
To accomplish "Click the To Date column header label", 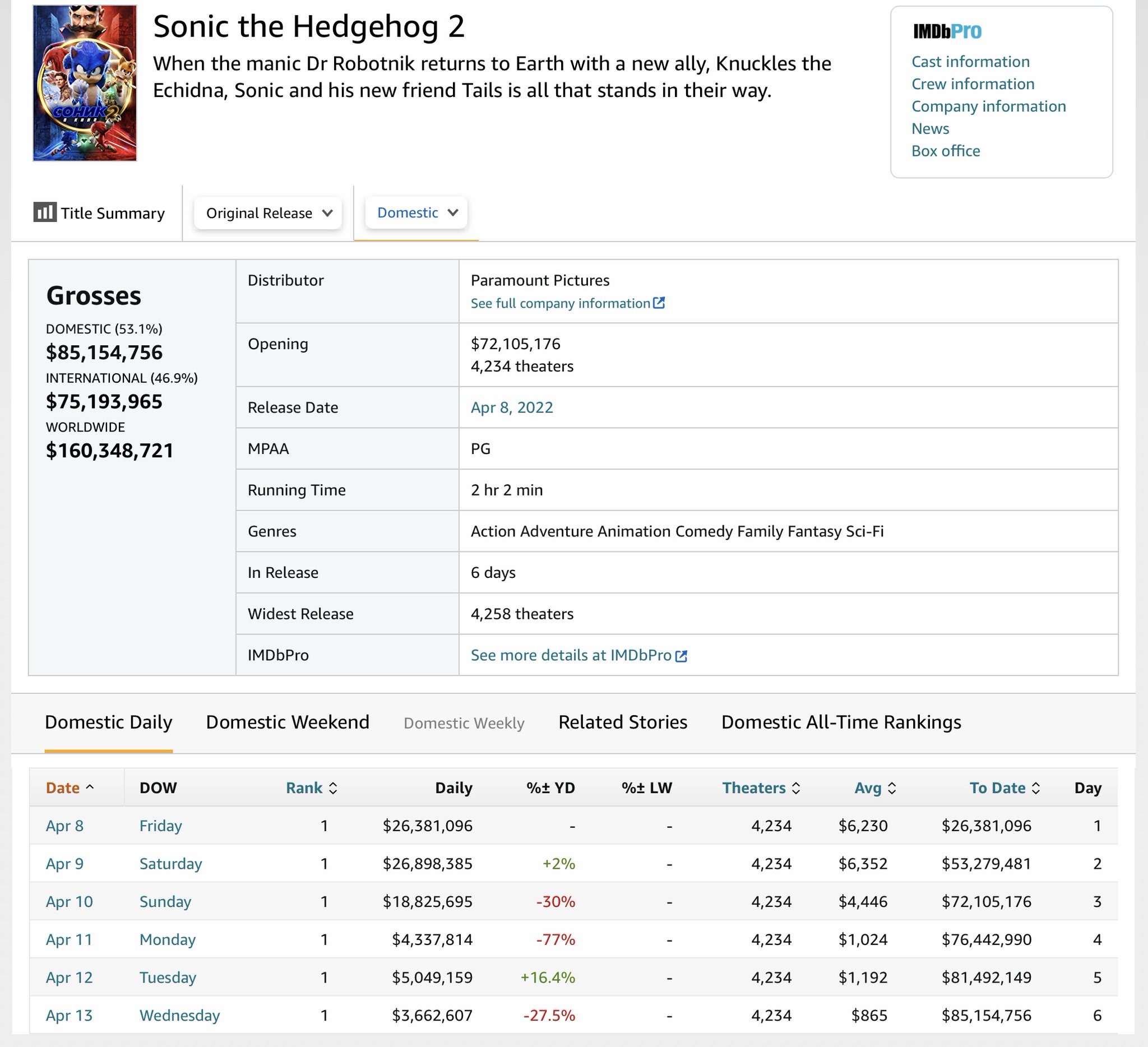I will pos(998,788).
